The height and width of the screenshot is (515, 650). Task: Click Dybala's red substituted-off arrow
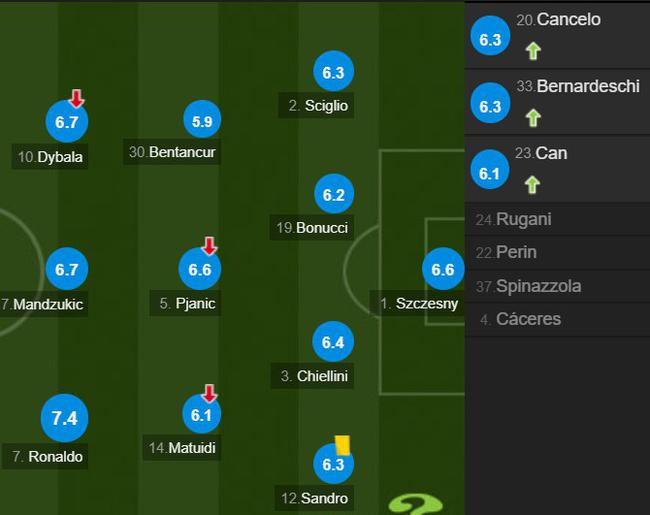pyautogui.click(x=76, y=99)
